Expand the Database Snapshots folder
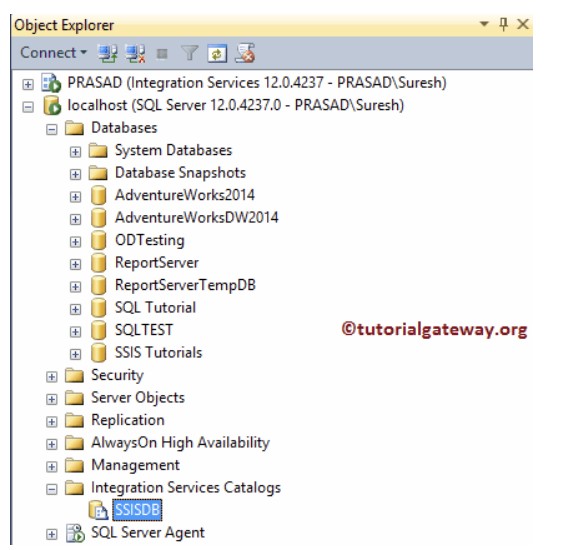Screen dimensions: 585x550 click(75, 174)
